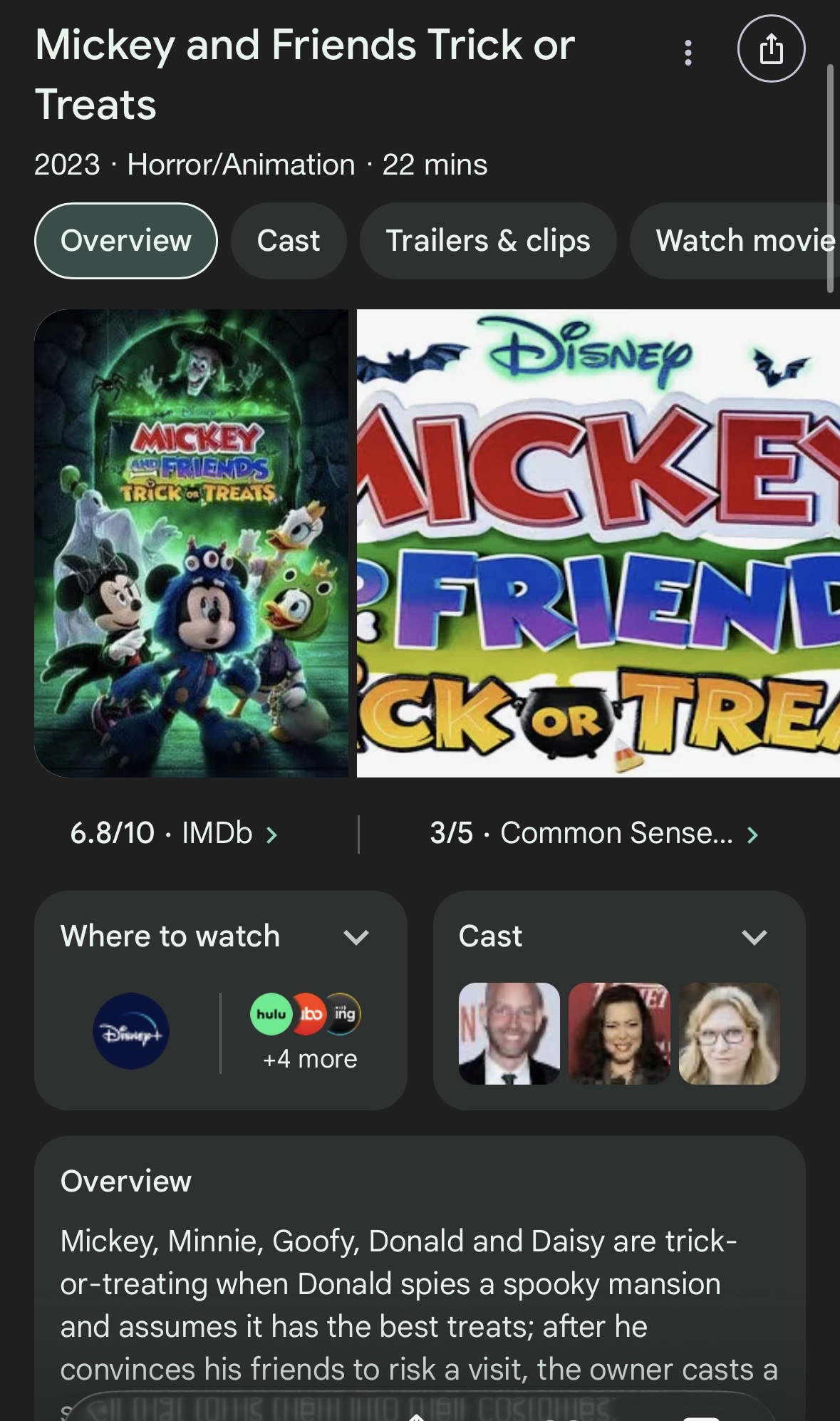840x1421 pixels.
Task: Tap the Disney+ streaming service icon
Action: (131, 1030)
